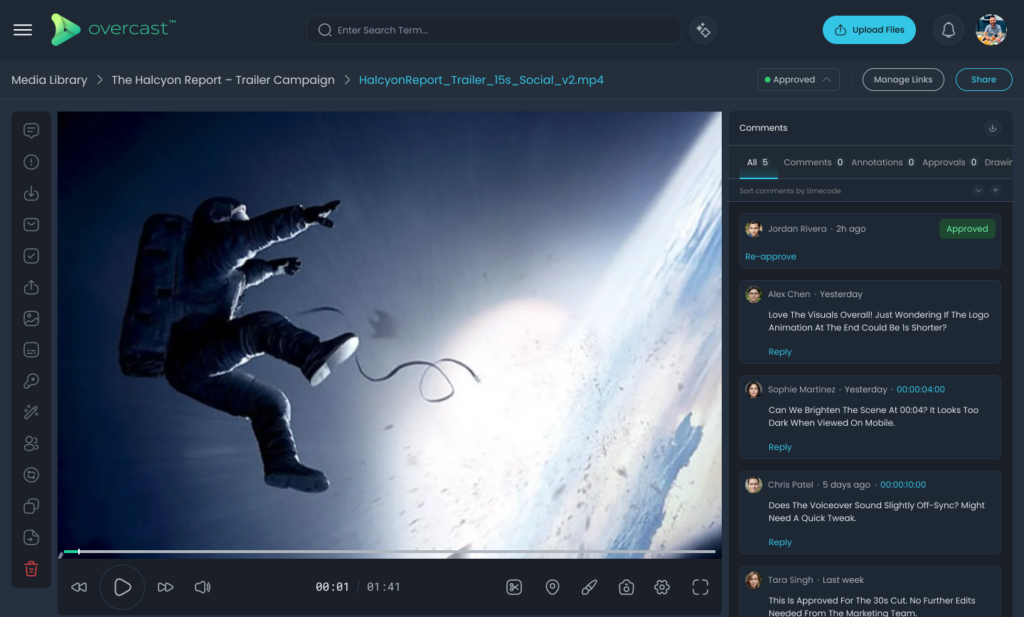The image size is (1024, 617).
Task: Click the sparkle icon next to the search bar
Action: coord(702,30)
